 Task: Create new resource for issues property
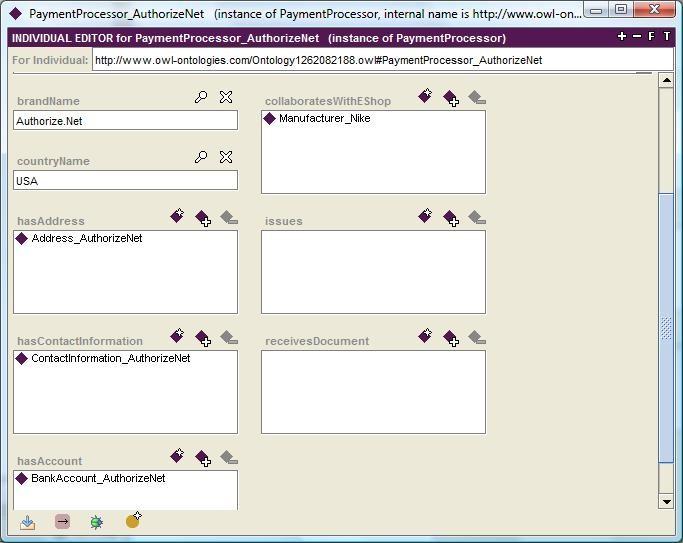(425, 216)
